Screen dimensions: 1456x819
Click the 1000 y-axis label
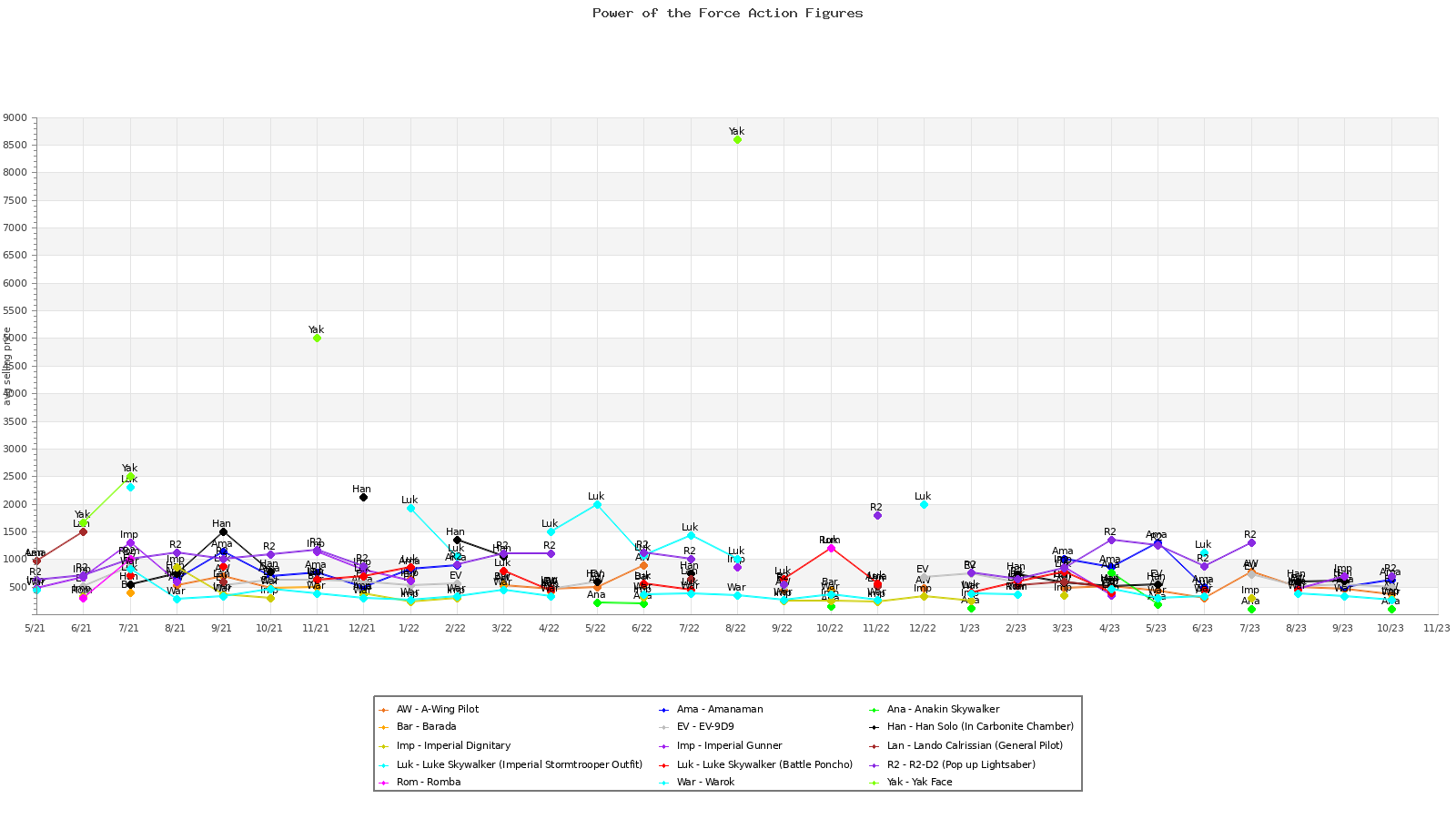tap(15, 560)
